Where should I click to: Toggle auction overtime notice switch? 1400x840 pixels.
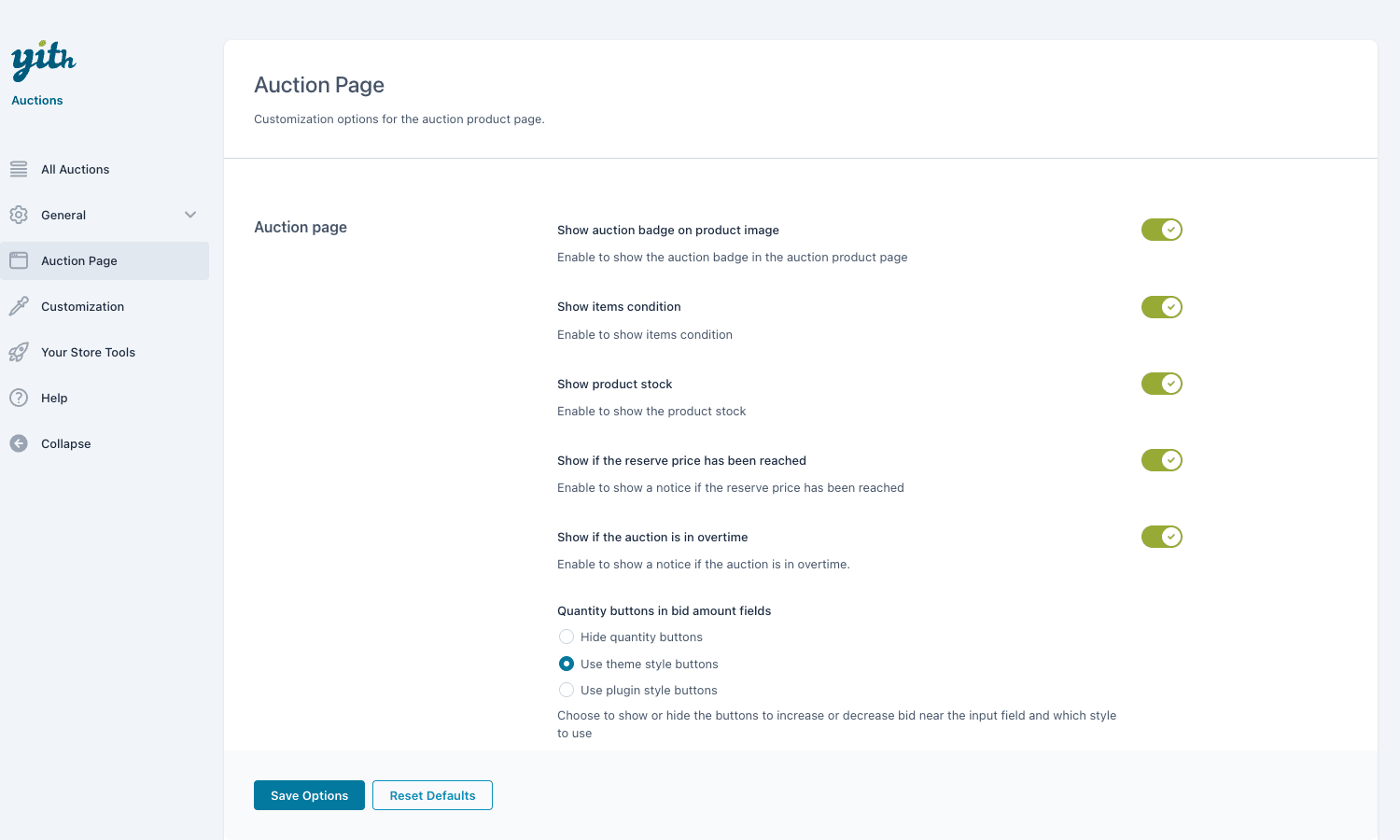(x=1162, y=537)
